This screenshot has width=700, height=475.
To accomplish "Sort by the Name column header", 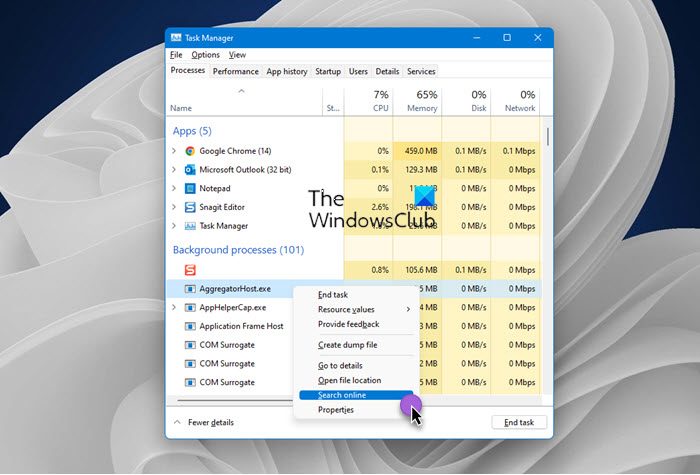I will 181,108.
